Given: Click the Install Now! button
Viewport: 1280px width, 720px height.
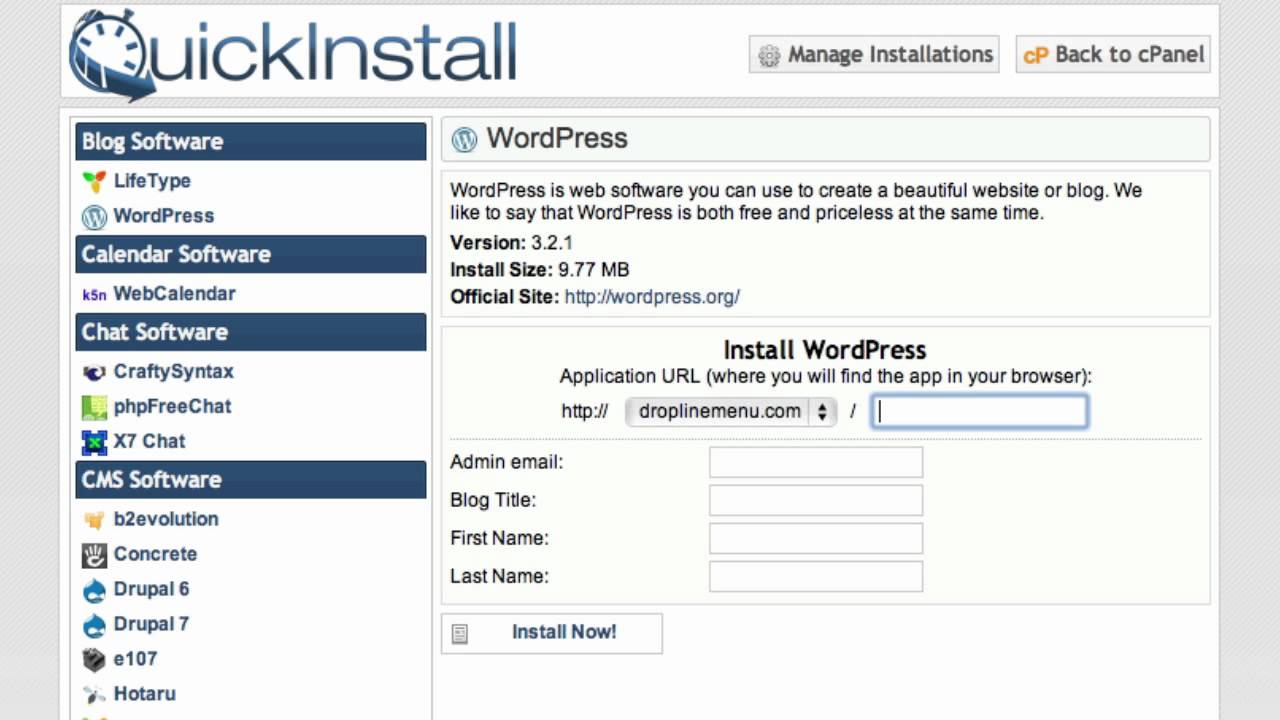Looking at the screenshot, I should [551, 633].
